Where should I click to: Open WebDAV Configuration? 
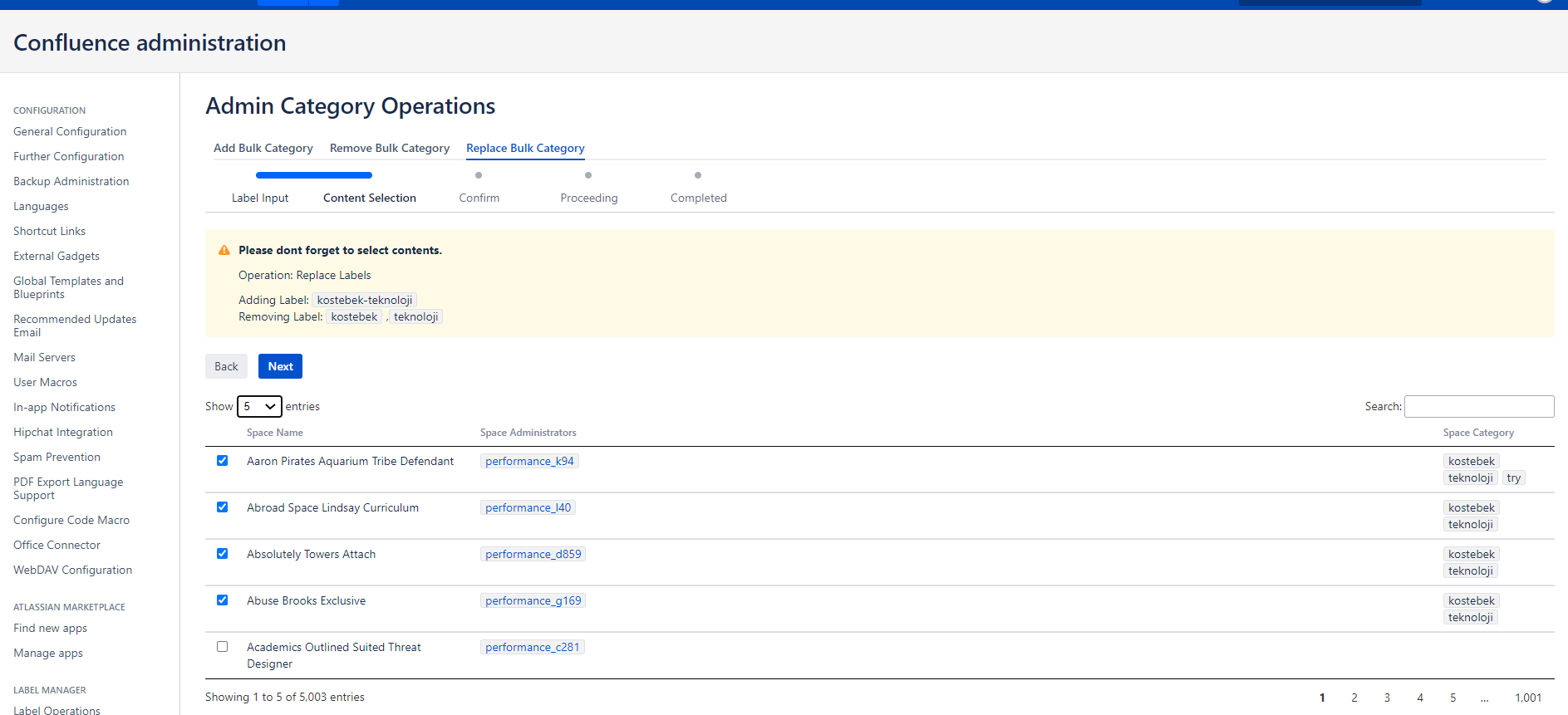tap(72, 570)
